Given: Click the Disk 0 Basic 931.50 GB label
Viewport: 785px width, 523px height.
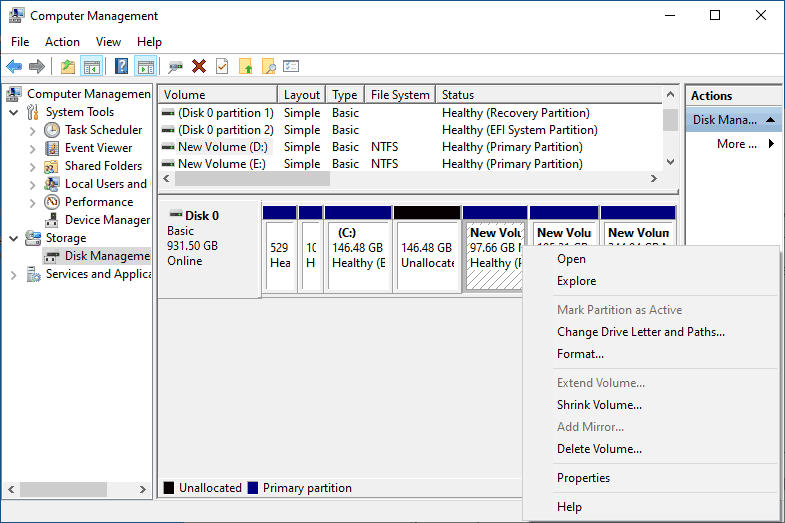Looking at the screenshot, I should (209, 249).
